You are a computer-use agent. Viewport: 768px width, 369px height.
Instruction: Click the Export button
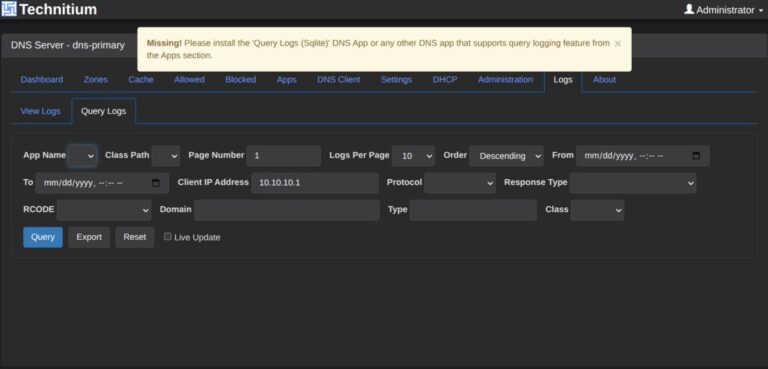point(89,237)
